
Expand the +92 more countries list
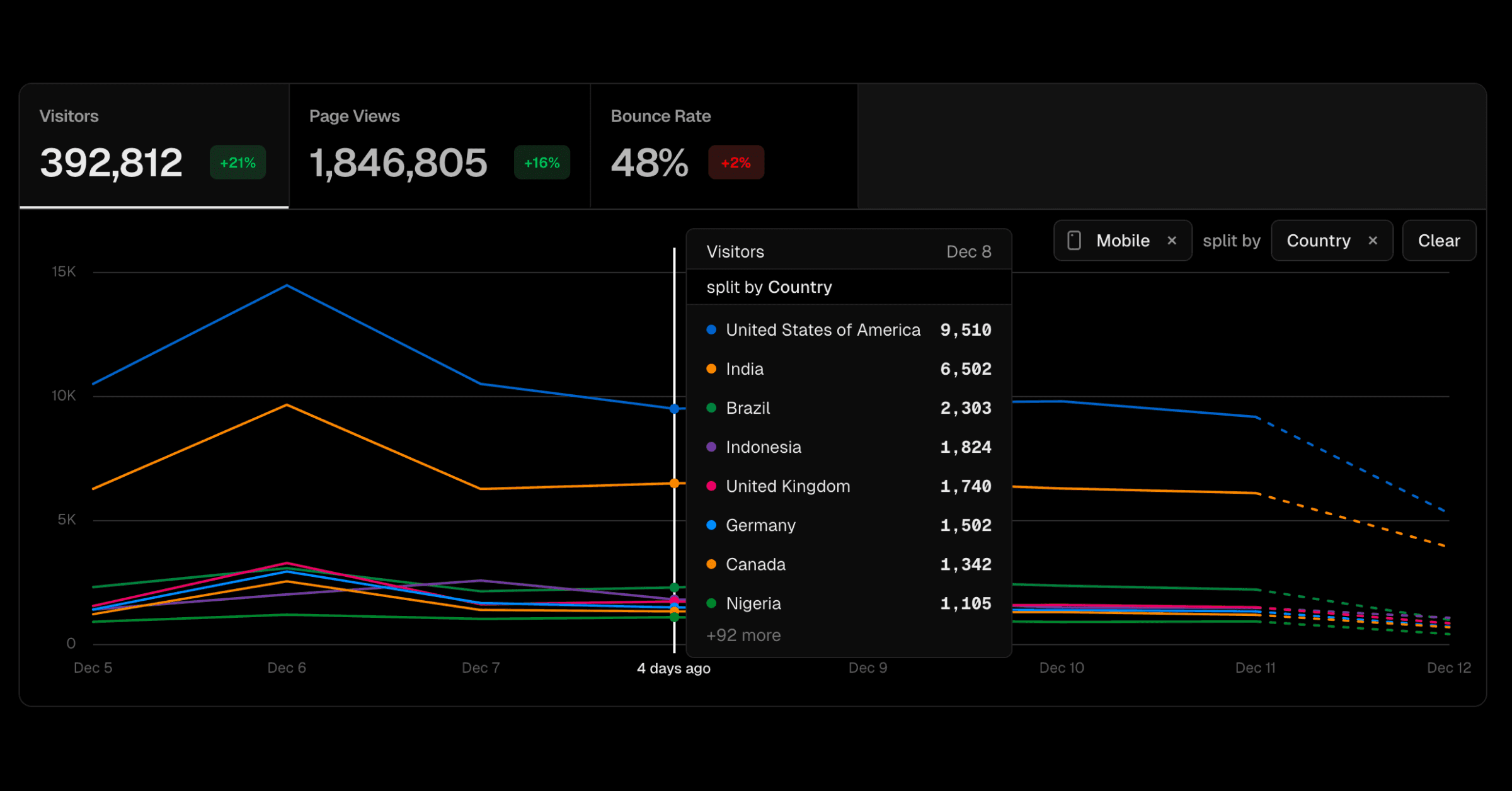coord(743,635)
